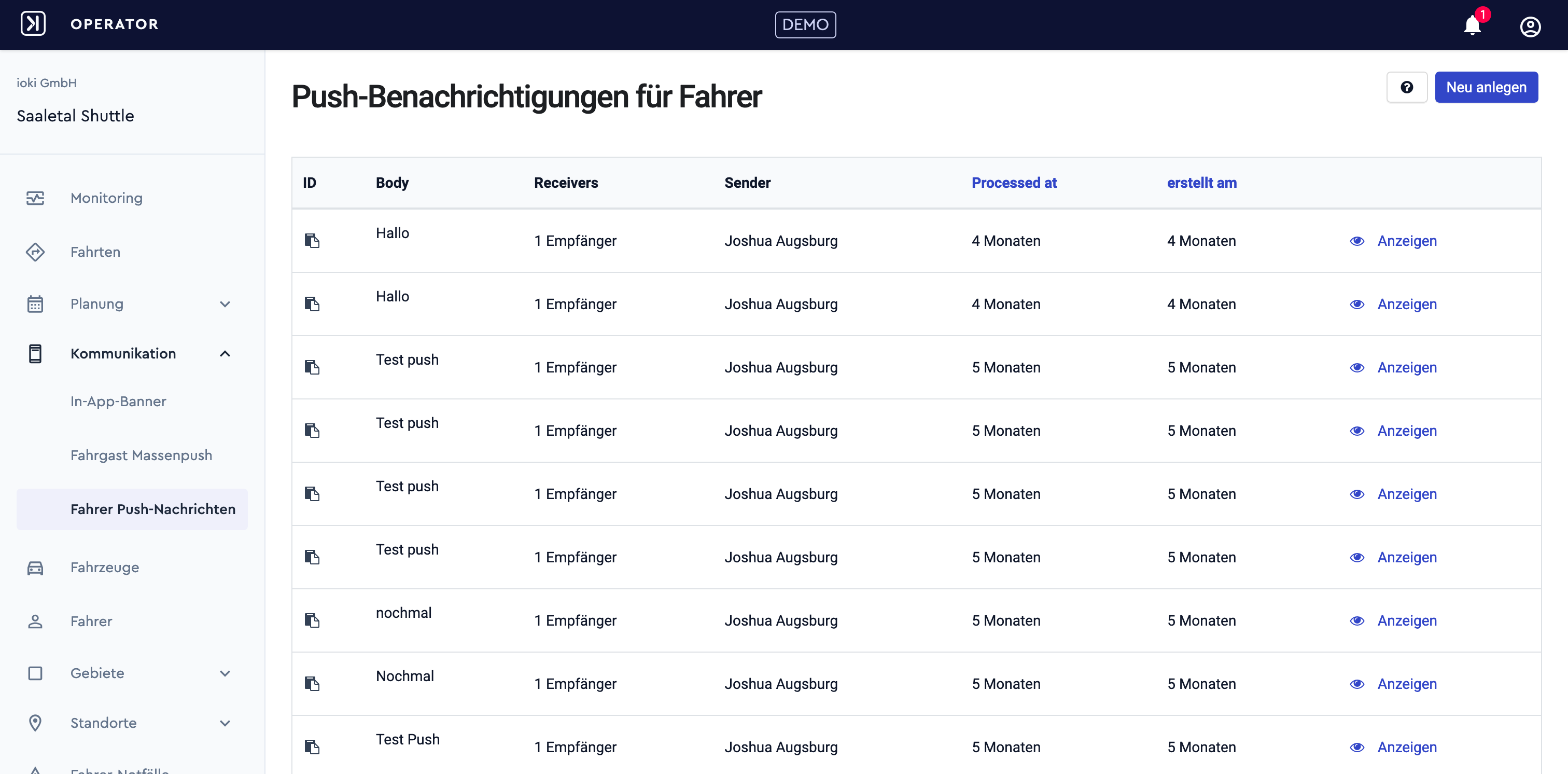Click the Body column header
Screen dimensions: 1568x774
(x=392, y=183)
